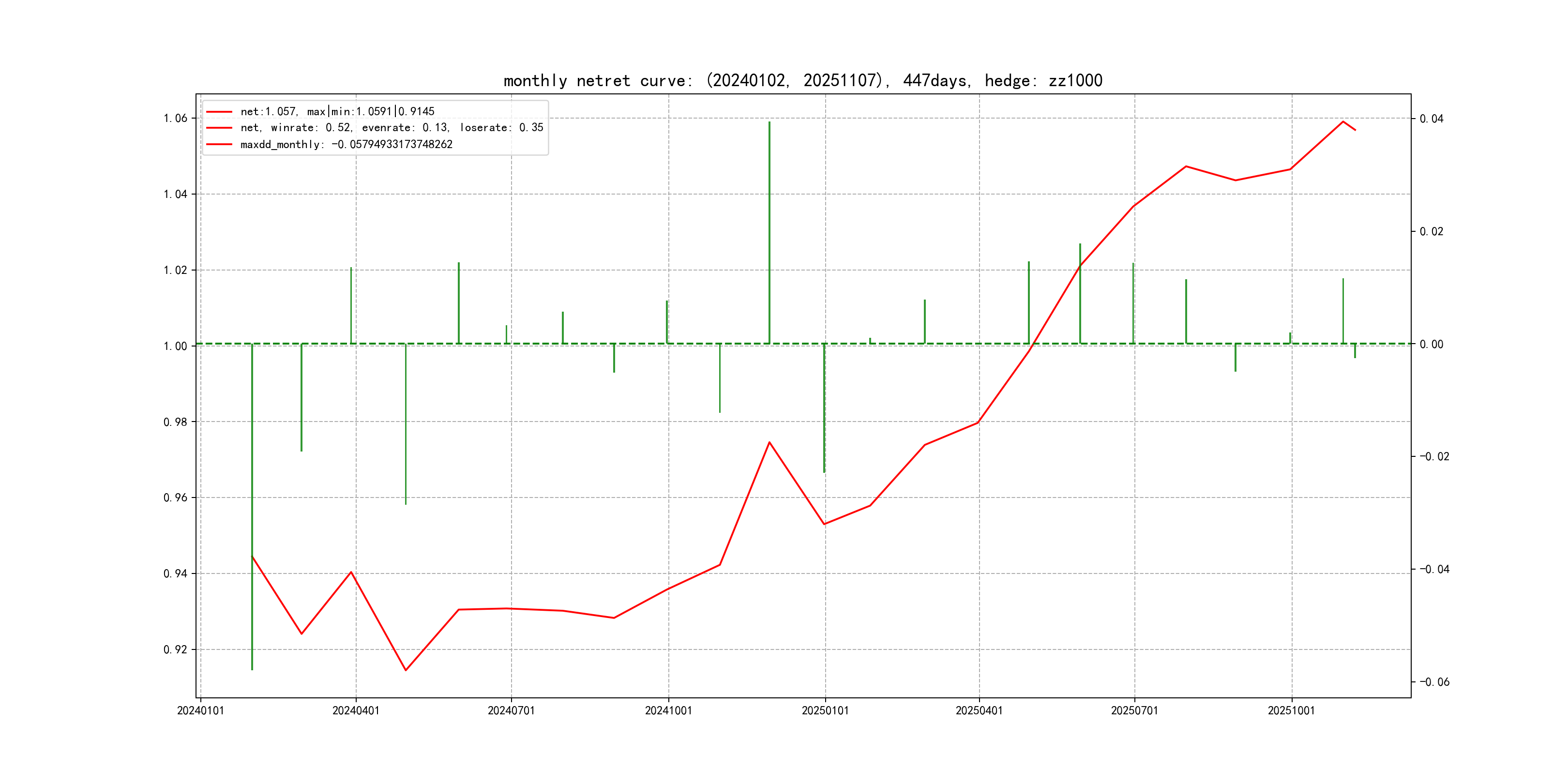Click the 1.00 left axis label
1568x784 pixels.
click(x=175, y=346)
